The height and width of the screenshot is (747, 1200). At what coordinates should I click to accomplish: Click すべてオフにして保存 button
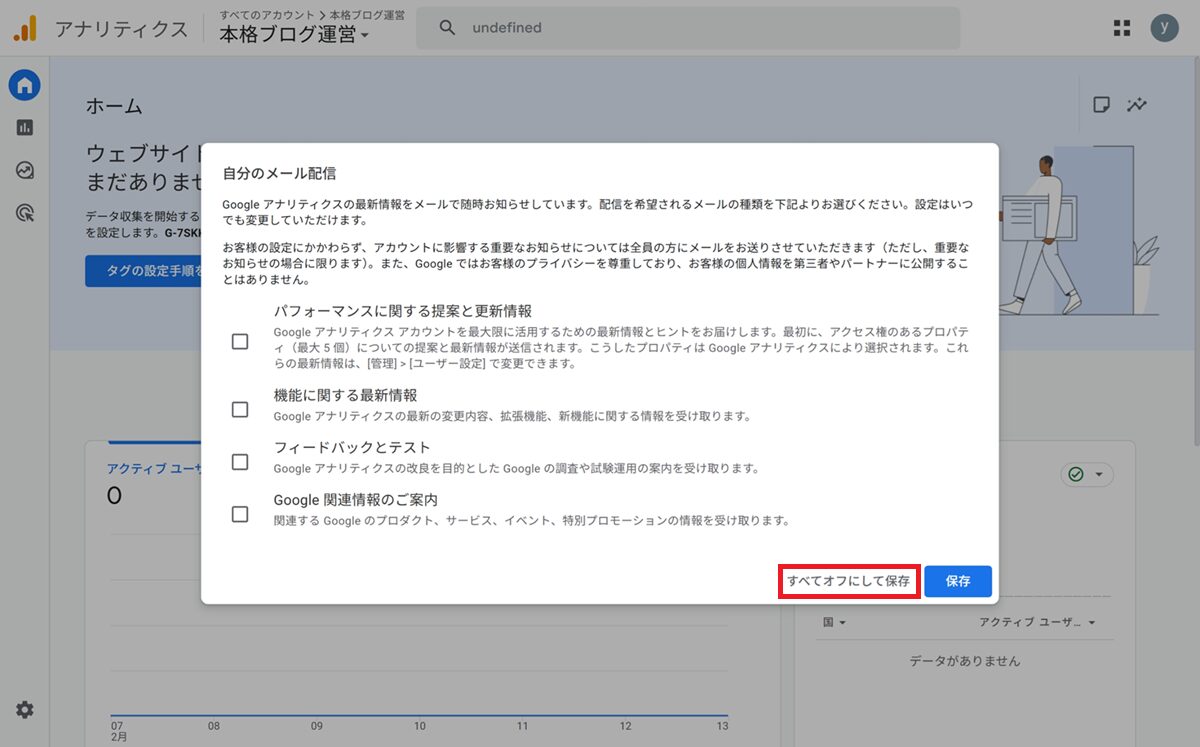pos(848,581)
